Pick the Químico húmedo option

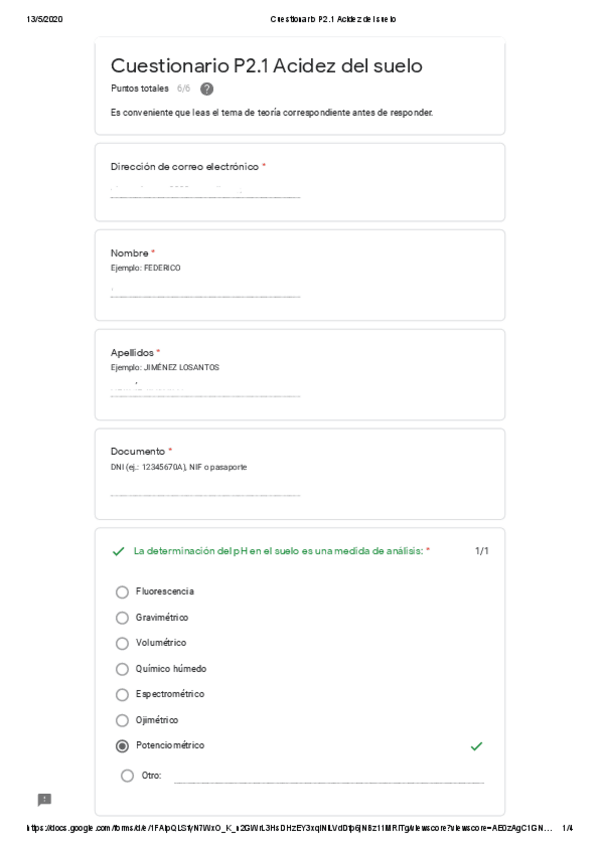(123, 669)
